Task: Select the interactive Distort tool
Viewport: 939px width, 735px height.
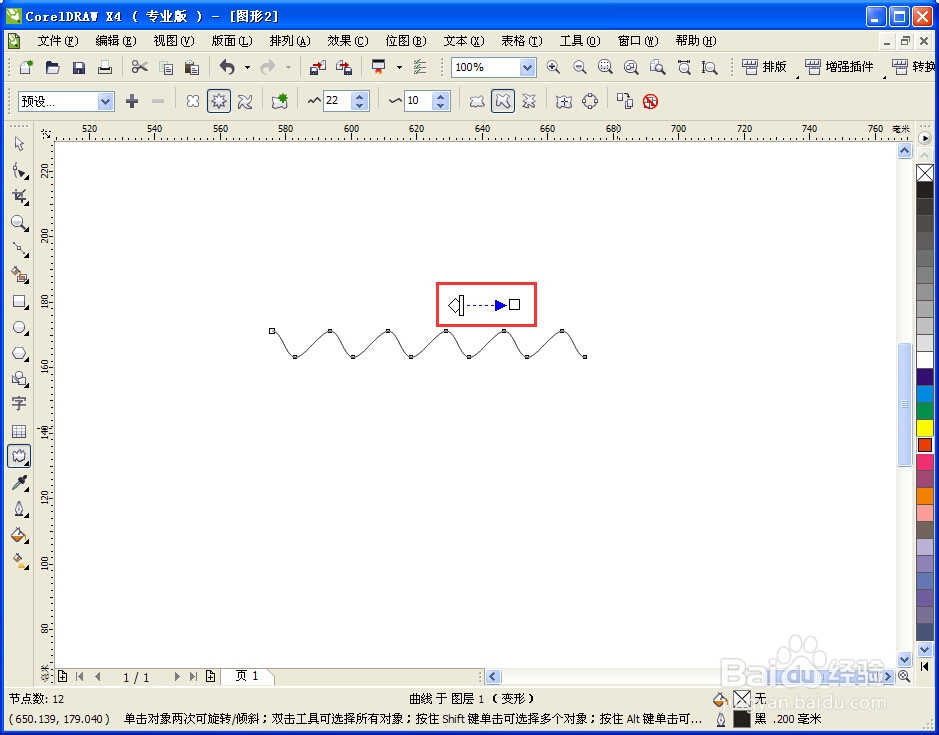Action: (x=19, y=456)
